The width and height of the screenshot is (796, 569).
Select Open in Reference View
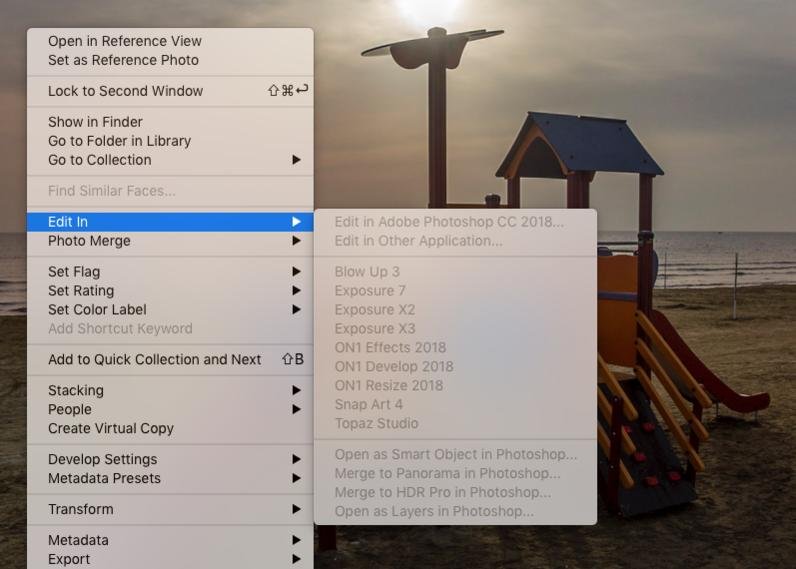click(x=125, y=41)
